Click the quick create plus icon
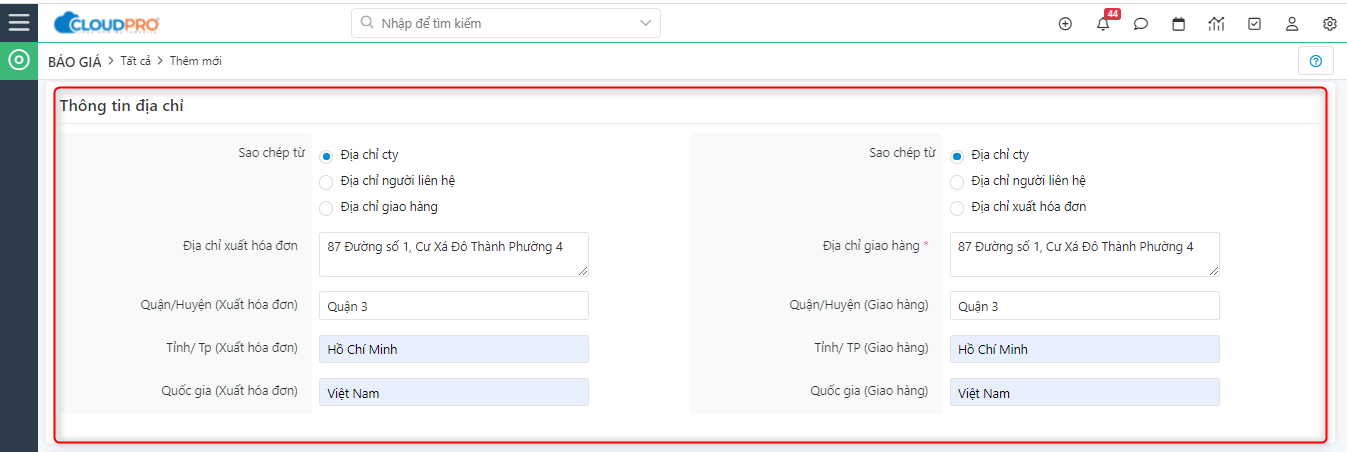Viewport: 1347px width, 452px height. (1065, 24)
